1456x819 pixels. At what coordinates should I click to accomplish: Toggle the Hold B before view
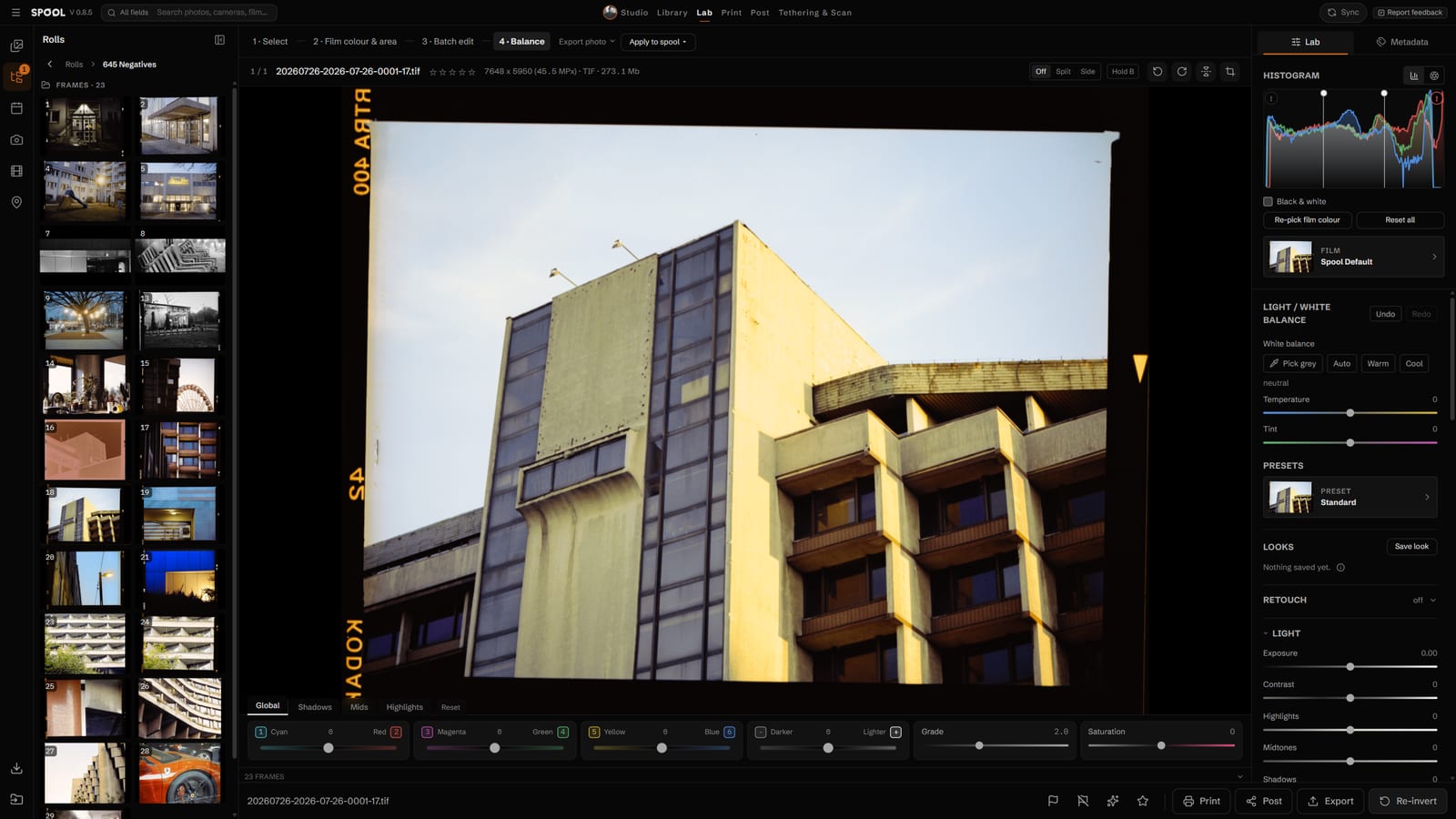point(1123,71)
